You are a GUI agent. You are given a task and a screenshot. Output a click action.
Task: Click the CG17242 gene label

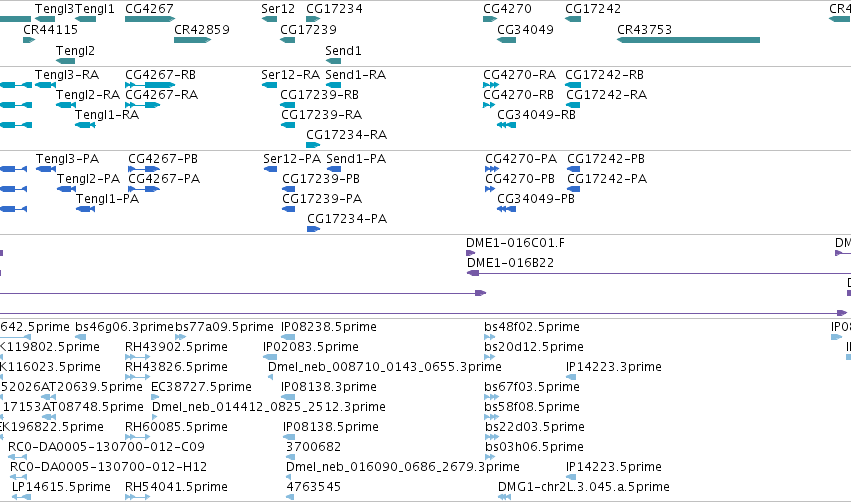pyautogui.click(x=593, y=9)
